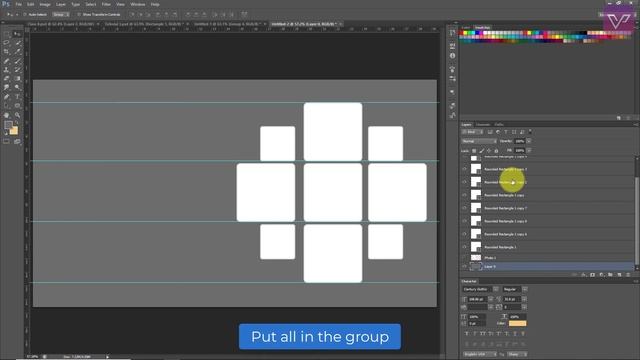This screenshot has width=640, height=360.
Task: Select the Move tool
Action: [x=17, y=34]
